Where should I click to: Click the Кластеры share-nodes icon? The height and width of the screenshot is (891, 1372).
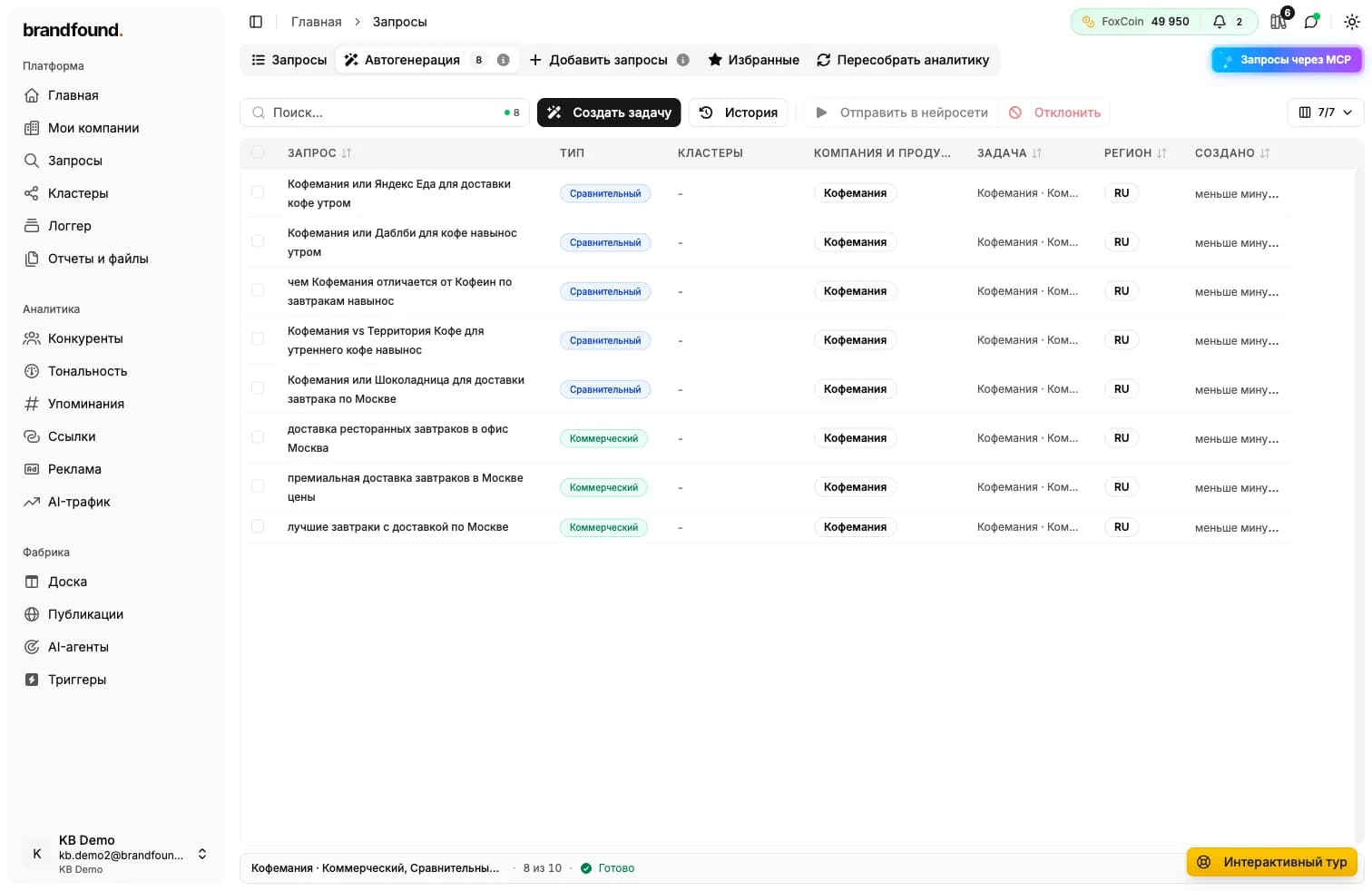(32, 193)
